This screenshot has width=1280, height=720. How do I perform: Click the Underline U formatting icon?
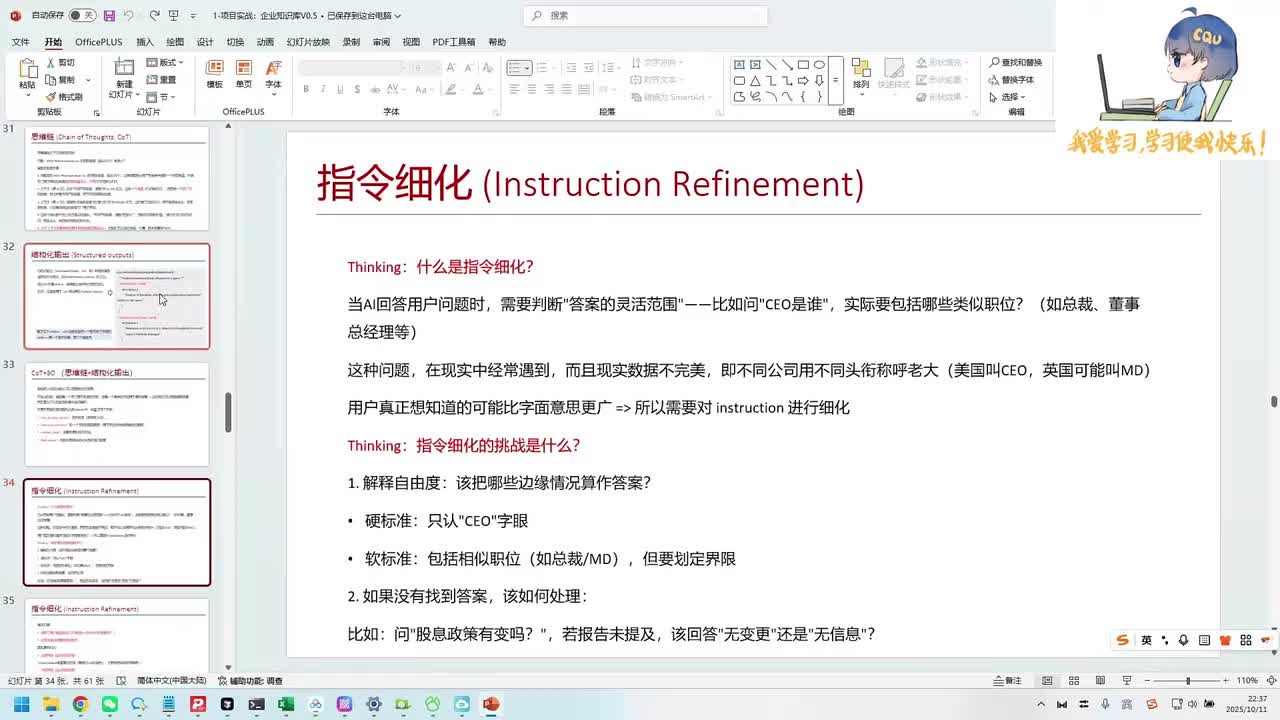coord(340,89)
